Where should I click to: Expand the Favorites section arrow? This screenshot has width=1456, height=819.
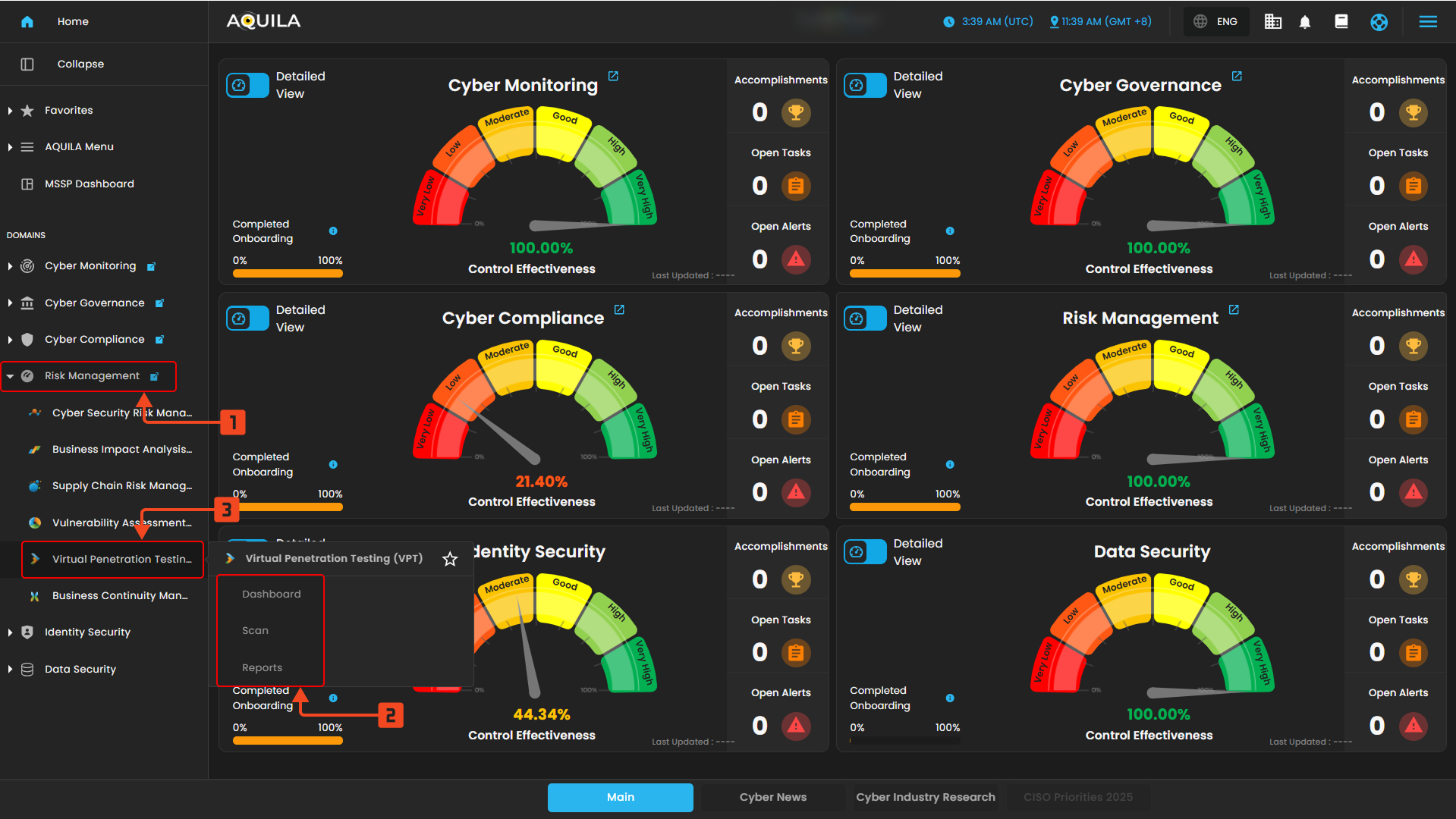10,111
